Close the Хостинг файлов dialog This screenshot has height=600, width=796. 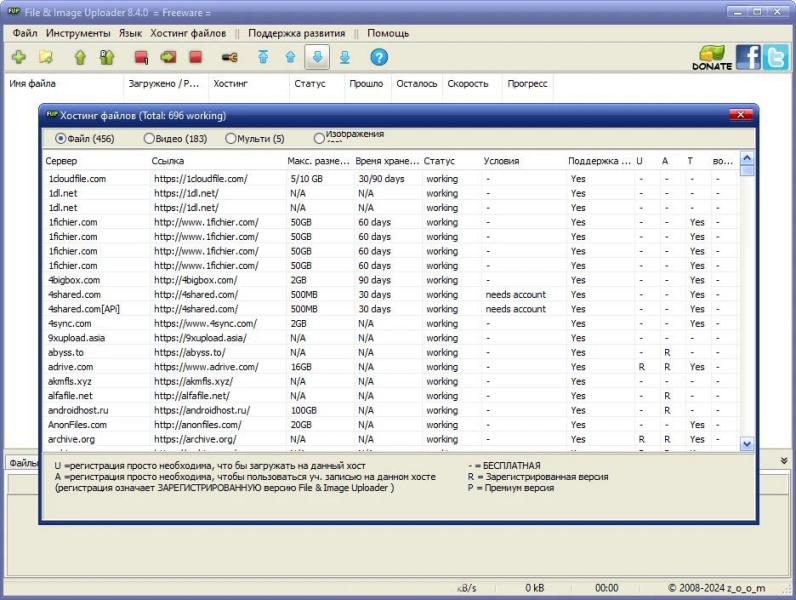pyautogui.click(x=740, y=115)
